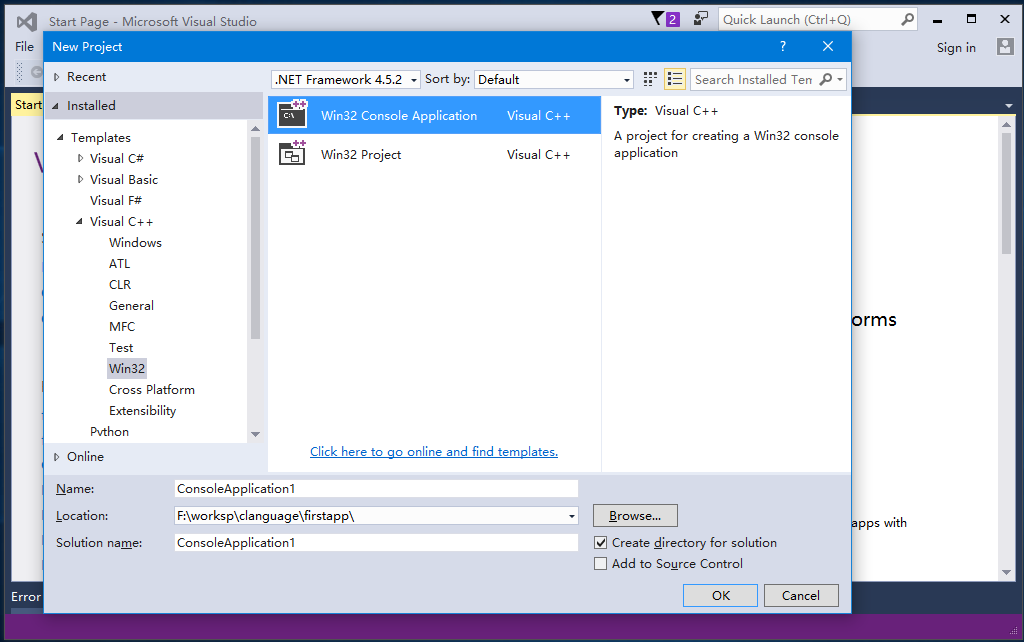
Task: Open the .NET Framework version dropdown
Action: 345,80
